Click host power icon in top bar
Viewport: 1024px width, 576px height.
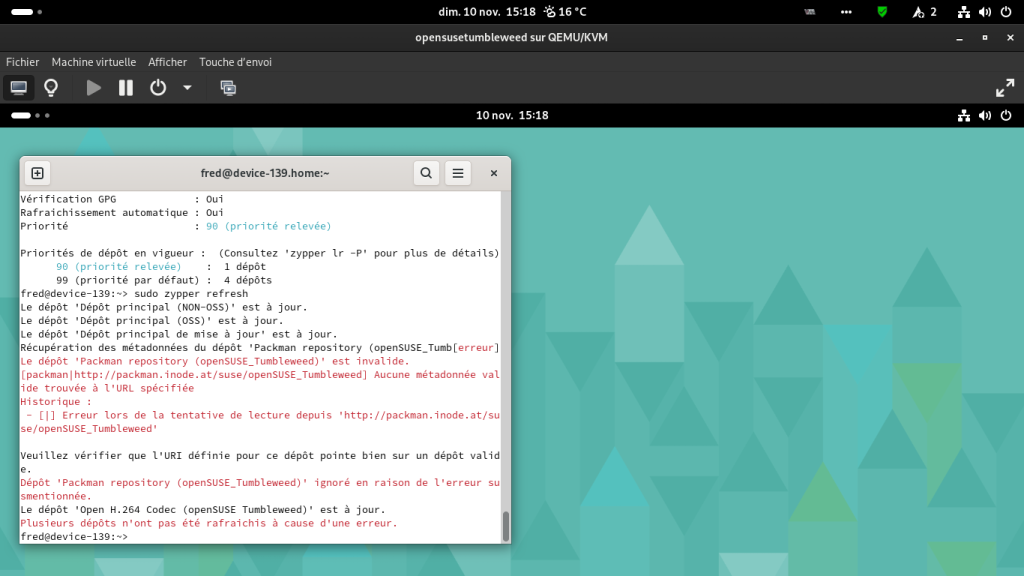click(x=1006, y=12)
